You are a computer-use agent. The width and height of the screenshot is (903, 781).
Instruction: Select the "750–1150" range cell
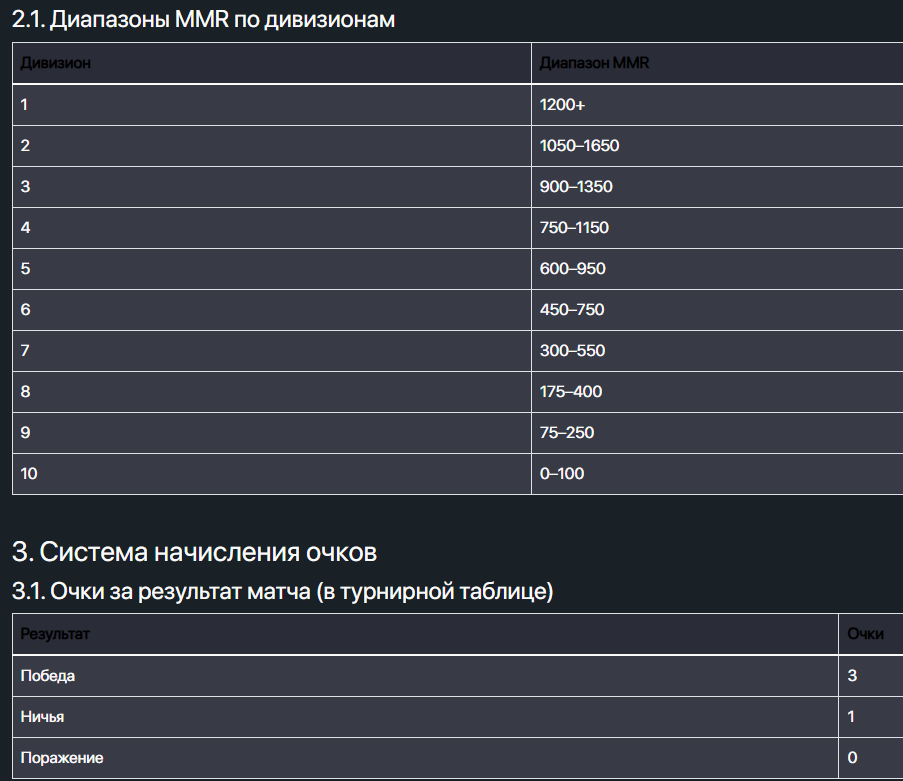(x=574, y=228)
